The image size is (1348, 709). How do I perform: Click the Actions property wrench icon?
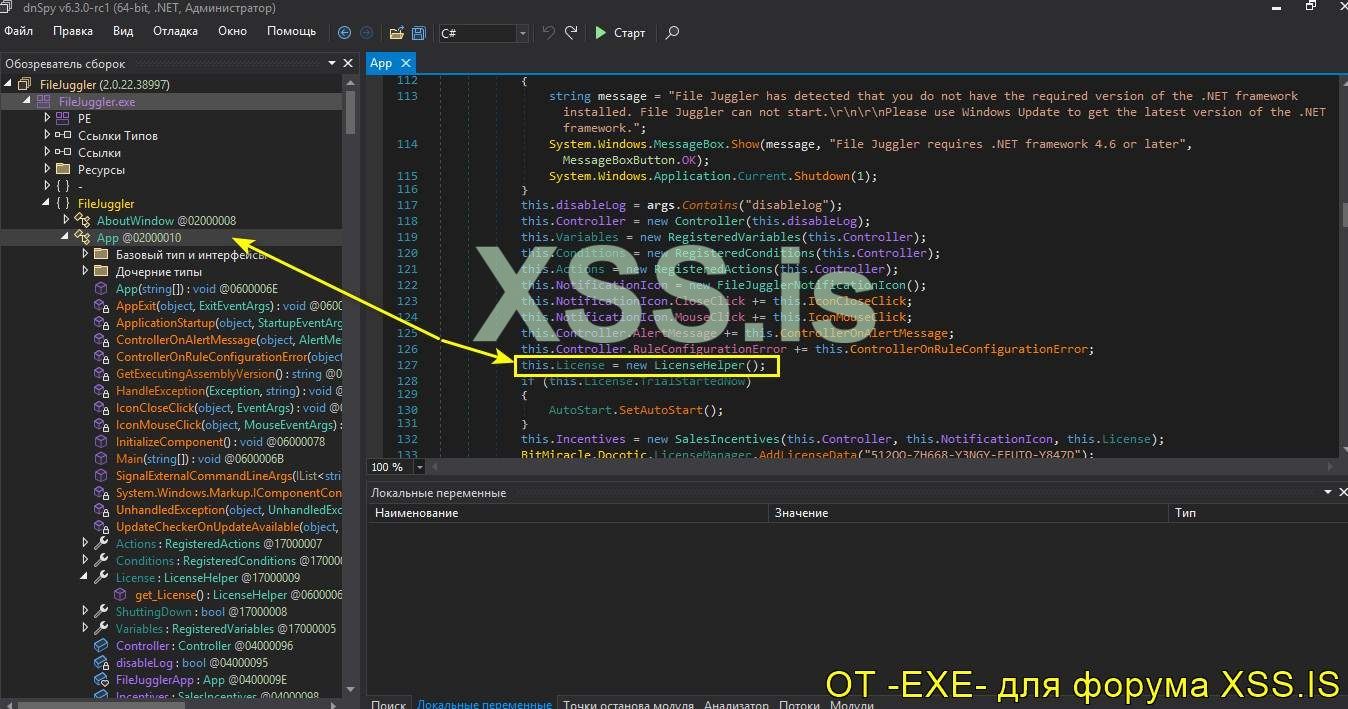click(101, 543)
